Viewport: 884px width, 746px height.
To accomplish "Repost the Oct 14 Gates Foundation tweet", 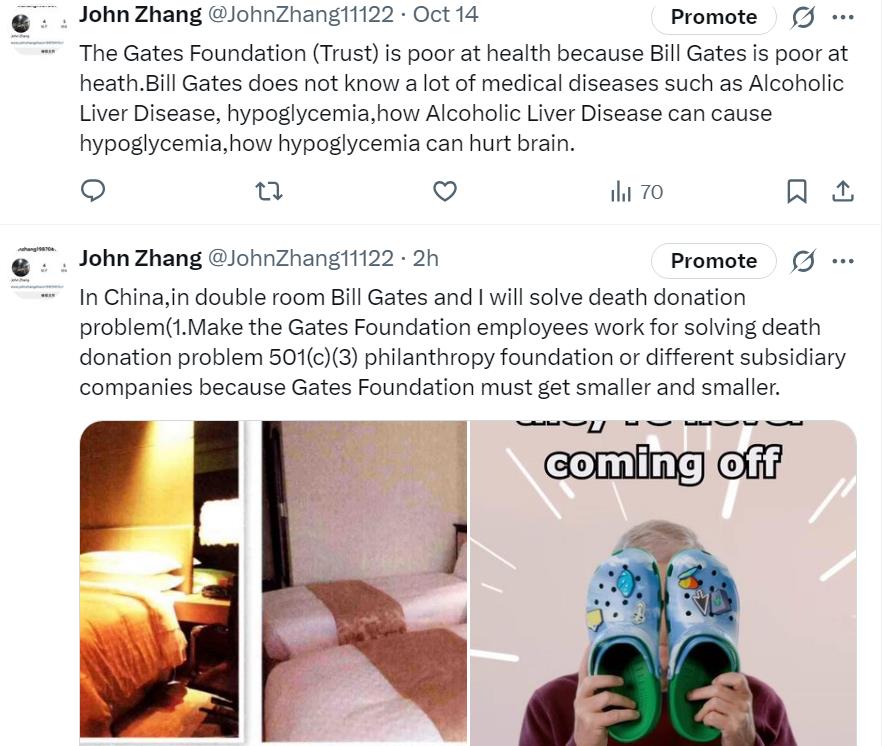I will [269, 192].
